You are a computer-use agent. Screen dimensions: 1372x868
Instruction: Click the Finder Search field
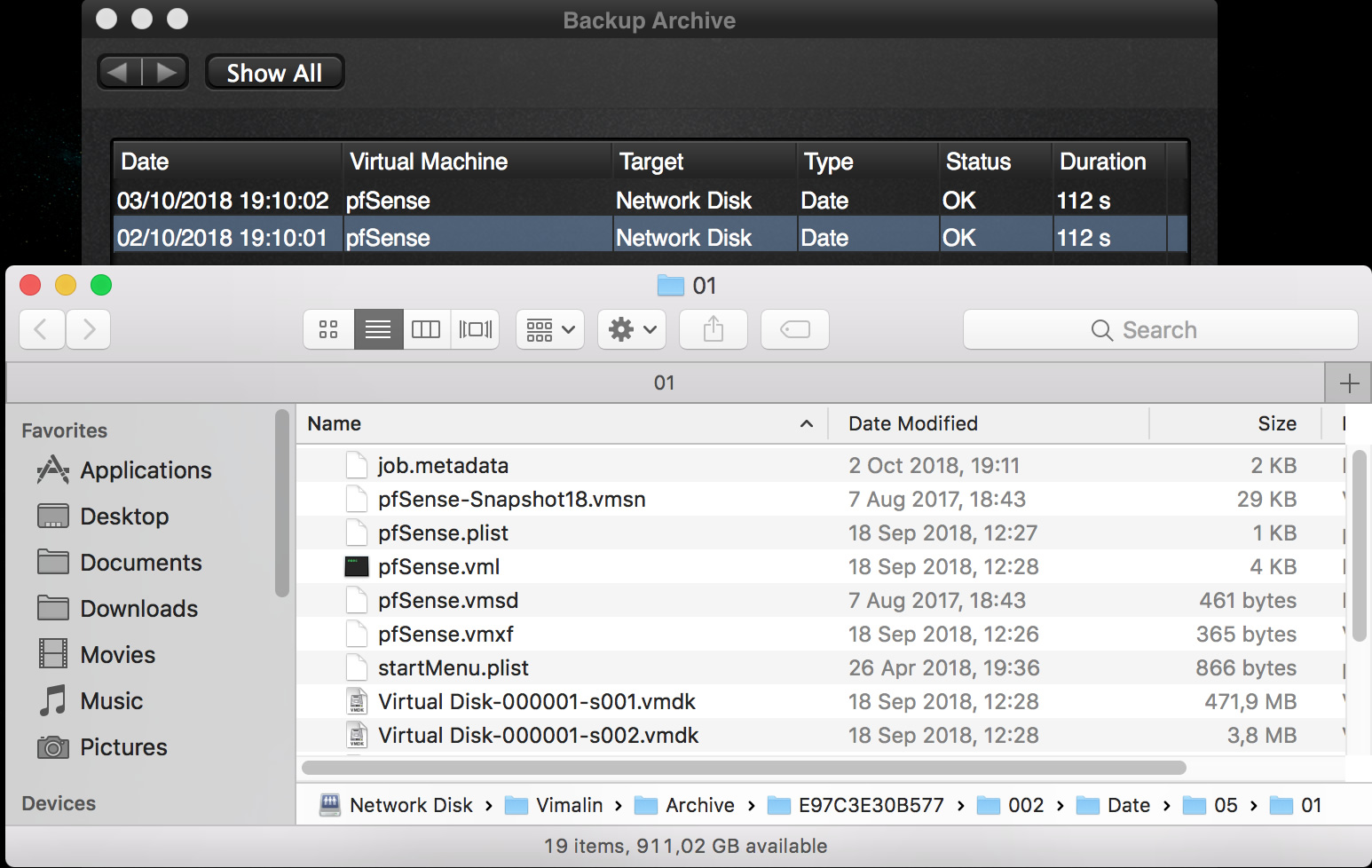[1160, 329]
